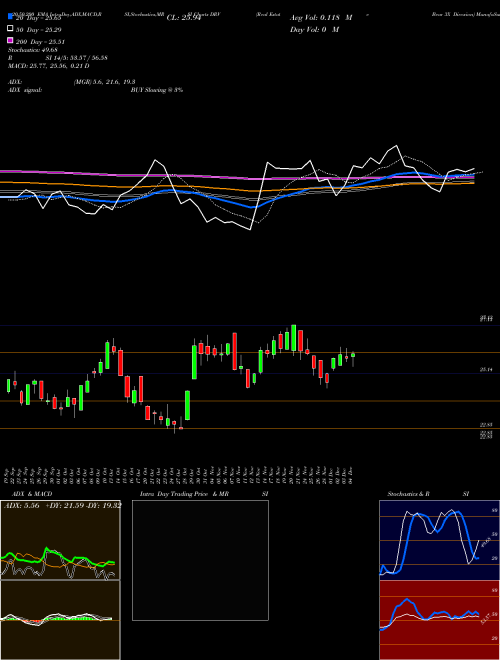
Task: Click the RSI 14/3 value 53.57 / 56.58
Action: click(x=77, y=58)
